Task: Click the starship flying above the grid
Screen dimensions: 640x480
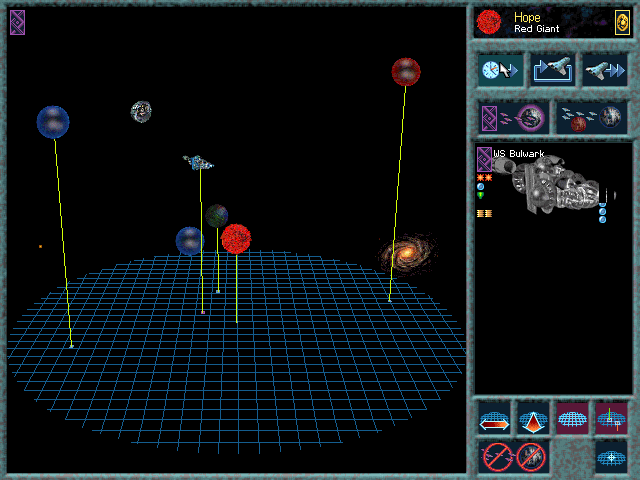Action: coord(198,162)
